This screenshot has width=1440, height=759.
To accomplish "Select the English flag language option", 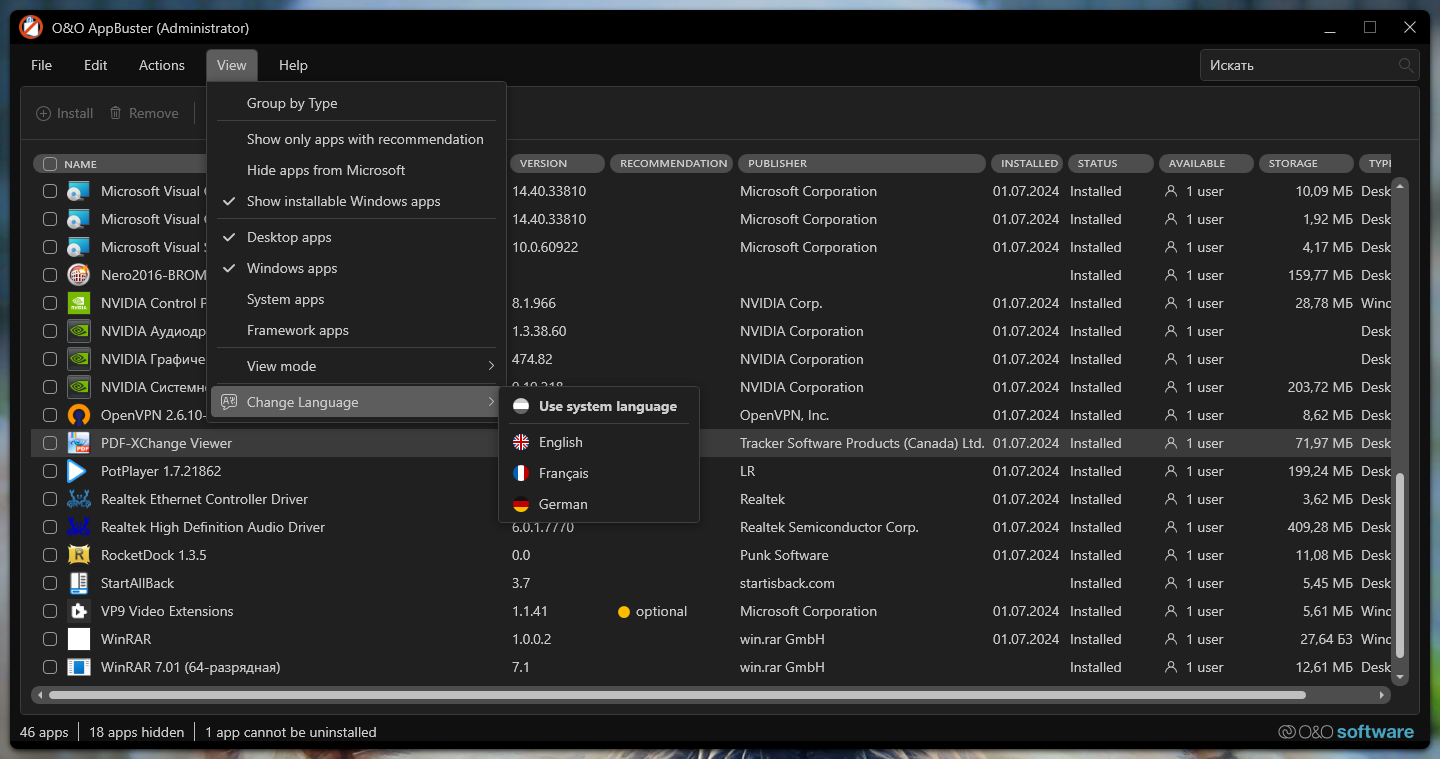I will coord(598,442).
